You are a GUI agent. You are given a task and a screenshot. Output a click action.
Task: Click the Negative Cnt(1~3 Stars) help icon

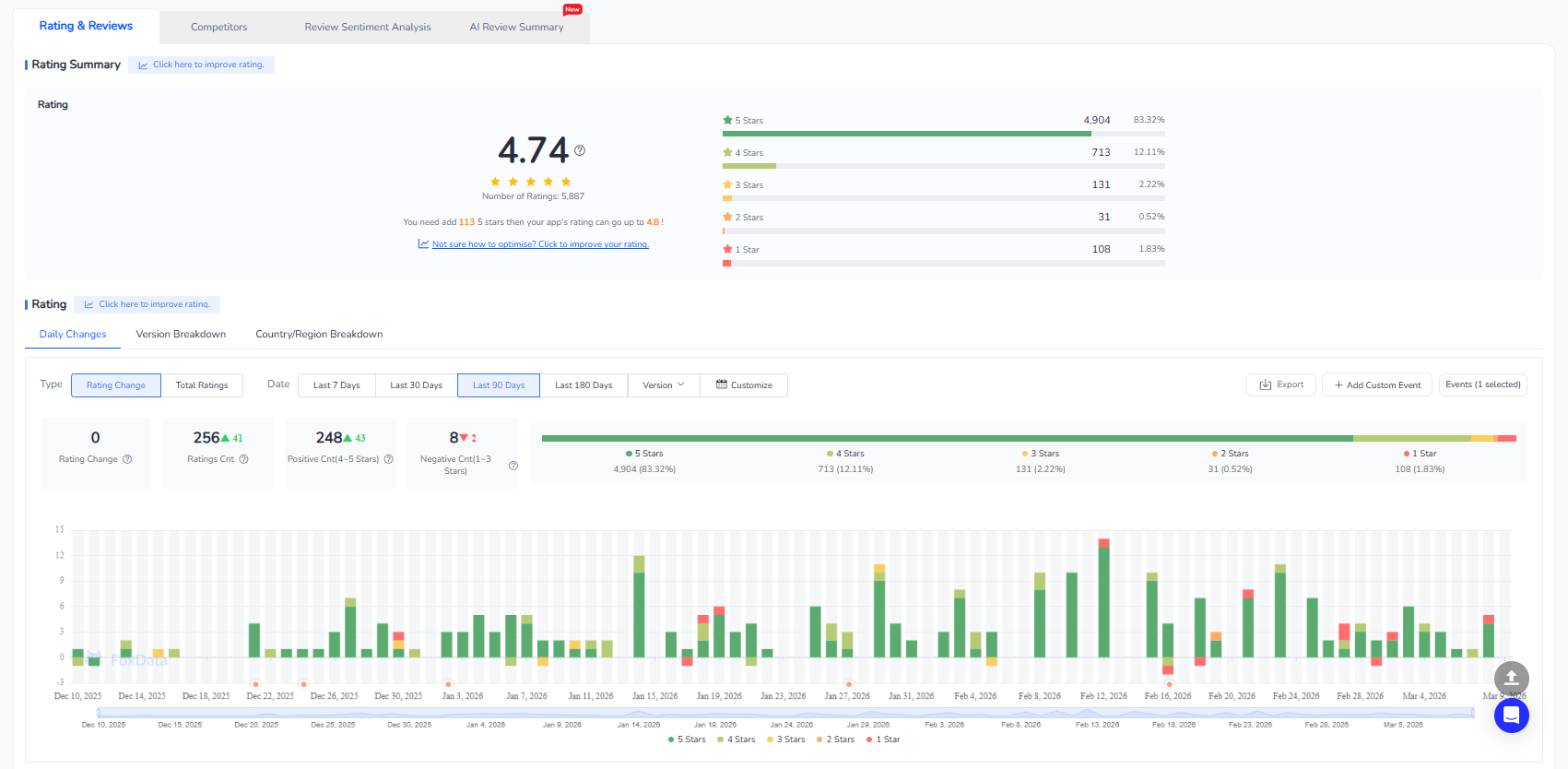[x=513, y=466]
